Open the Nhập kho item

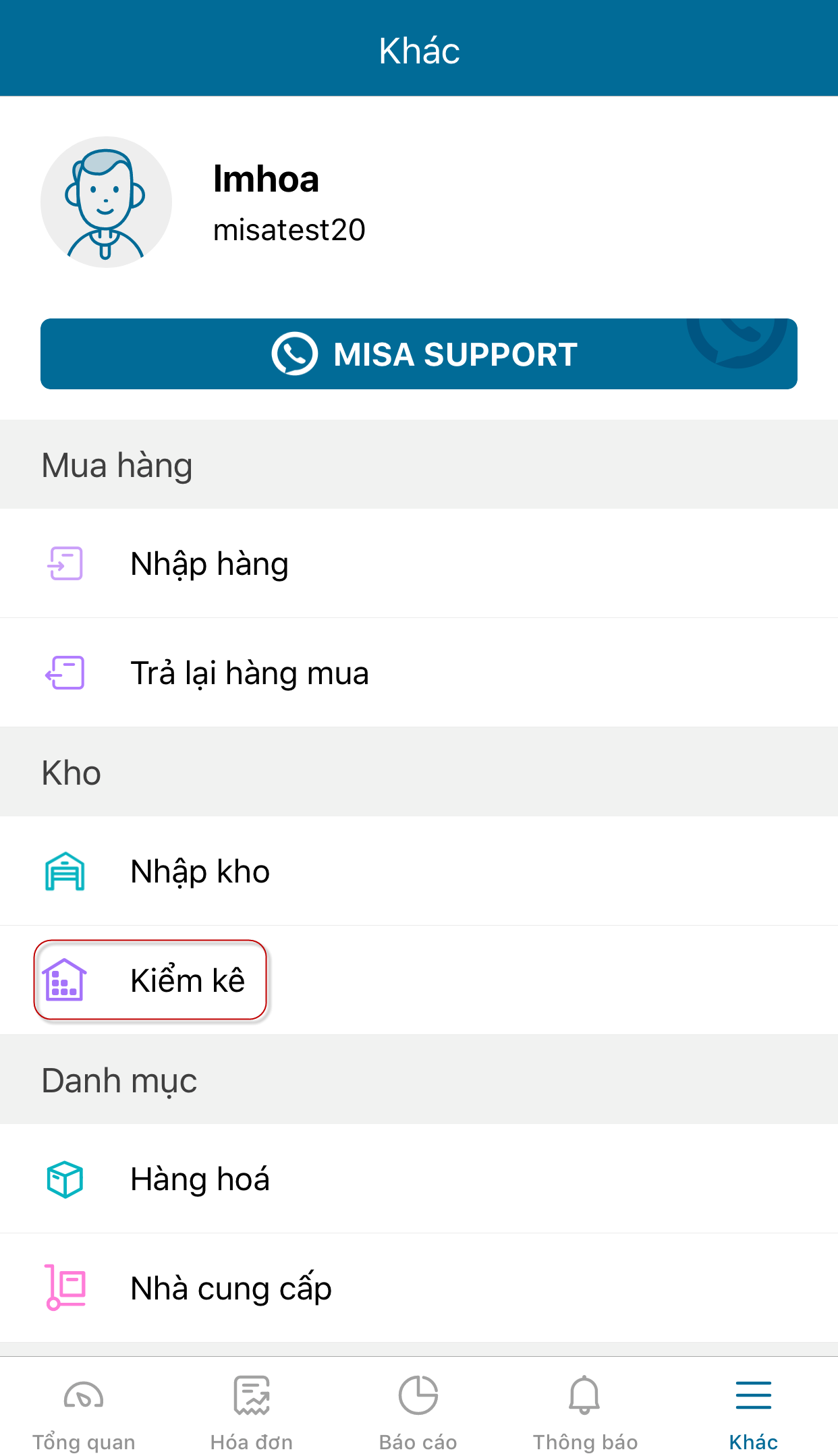[x=200, y=872]
